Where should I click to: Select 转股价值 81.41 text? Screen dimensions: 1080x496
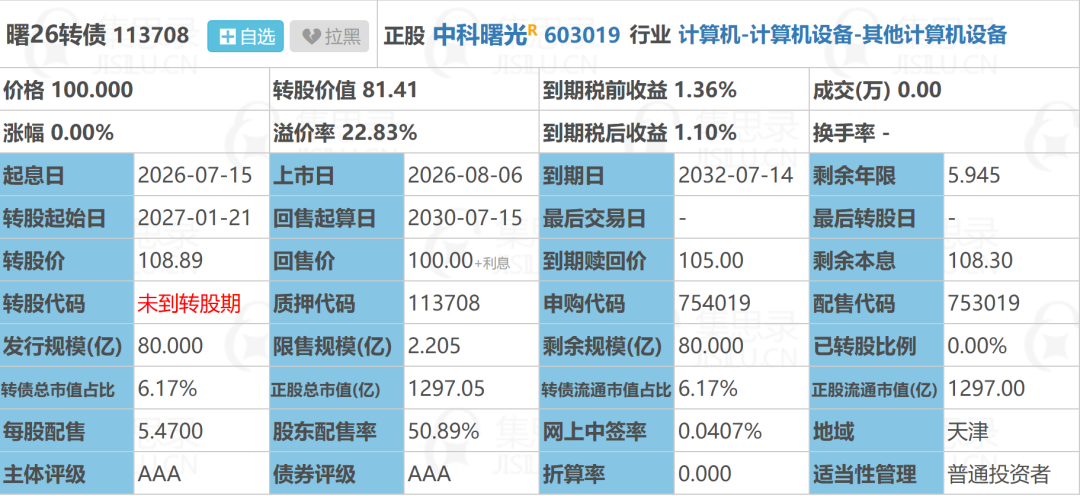(346, 90)
